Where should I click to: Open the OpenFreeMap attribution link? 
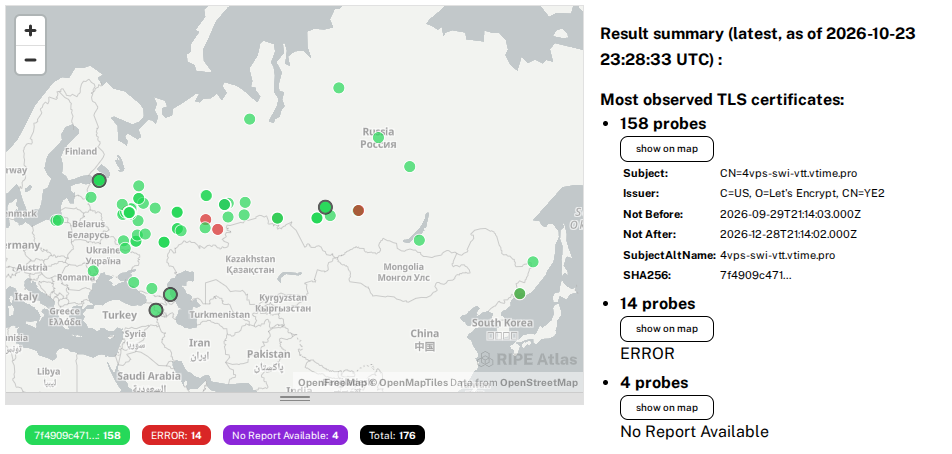(333, 382)
